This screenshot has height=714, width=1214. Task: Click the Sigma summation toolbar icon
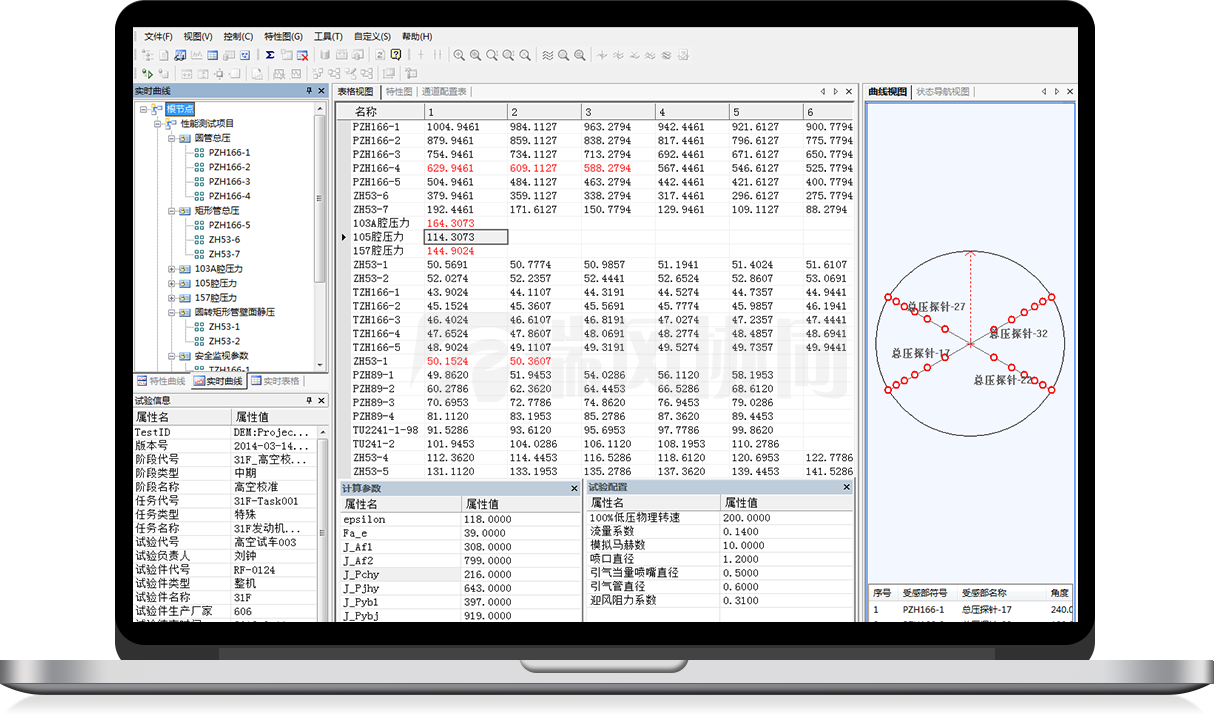click(x=270, y=55)
